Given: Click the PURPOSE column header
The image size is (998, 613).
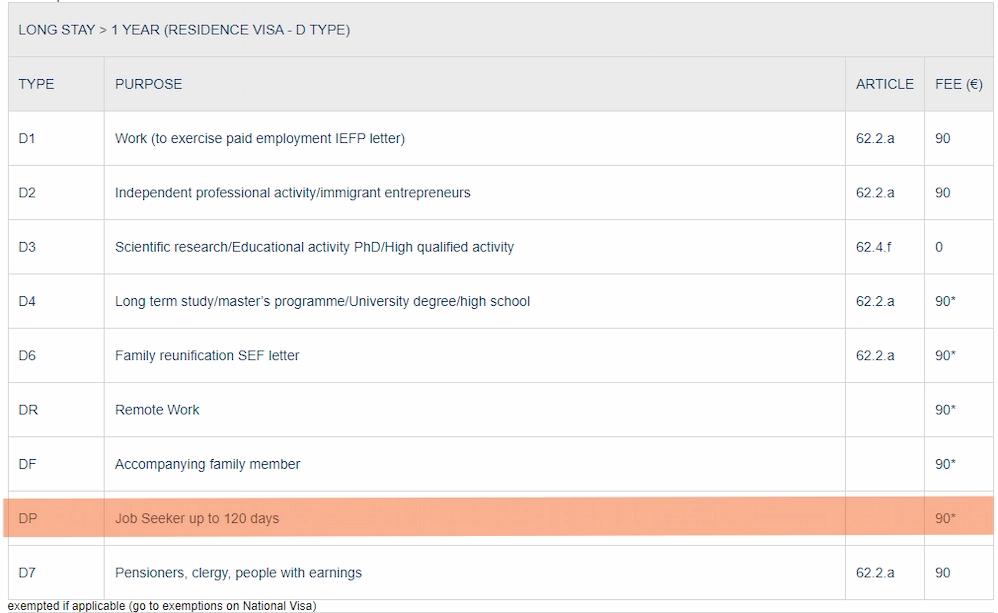Looking at the screenshot, I should coord(148,84).
